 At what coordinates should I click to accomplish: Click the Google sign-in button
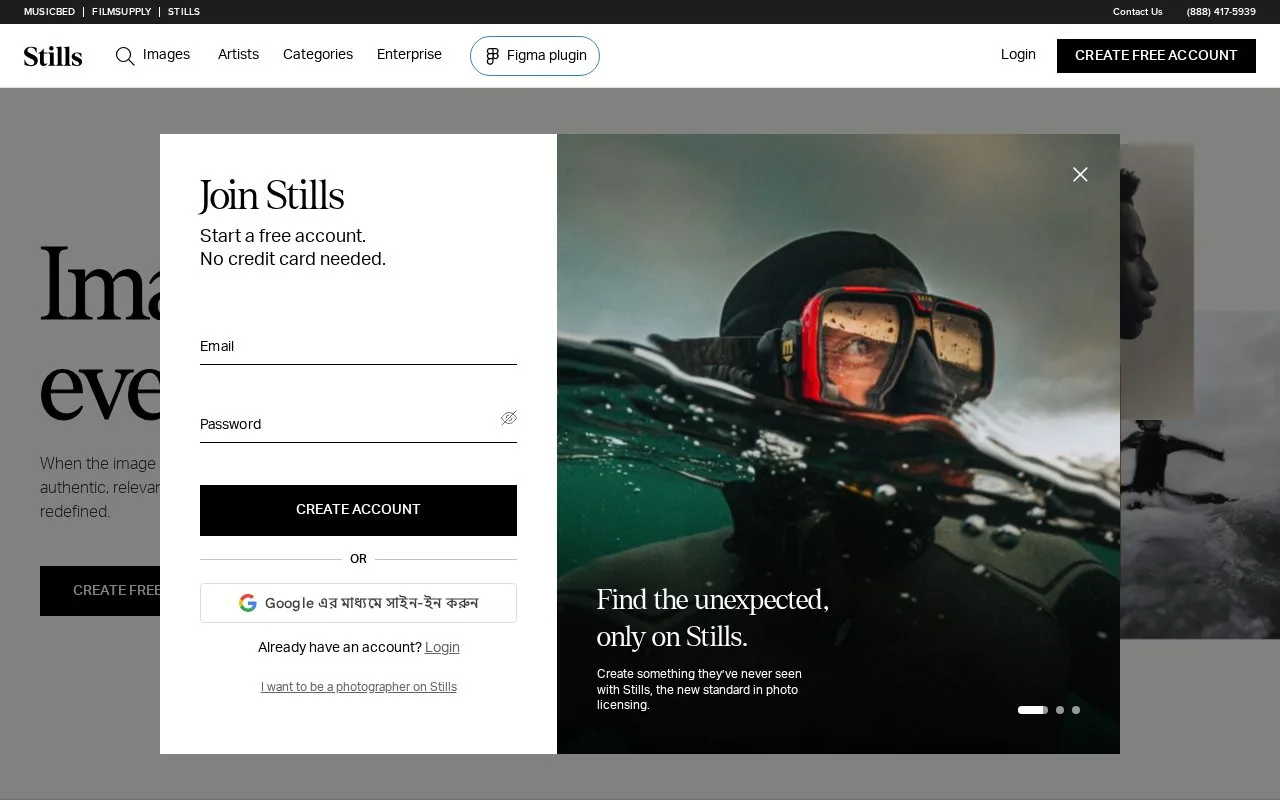358,603
